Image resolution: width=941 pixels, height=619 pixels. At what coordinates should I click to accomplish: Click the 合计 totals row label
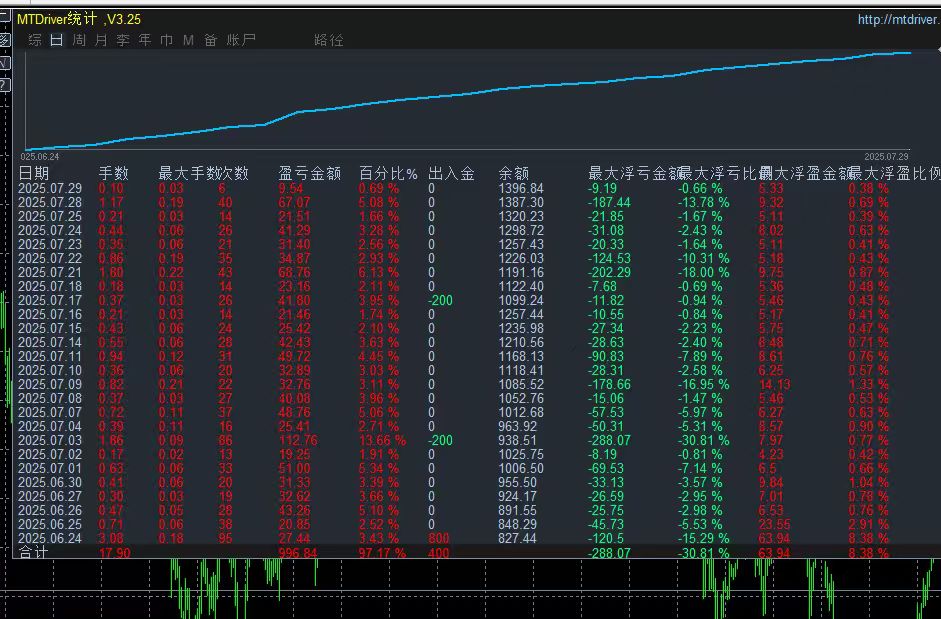click(x=33, y=552)
